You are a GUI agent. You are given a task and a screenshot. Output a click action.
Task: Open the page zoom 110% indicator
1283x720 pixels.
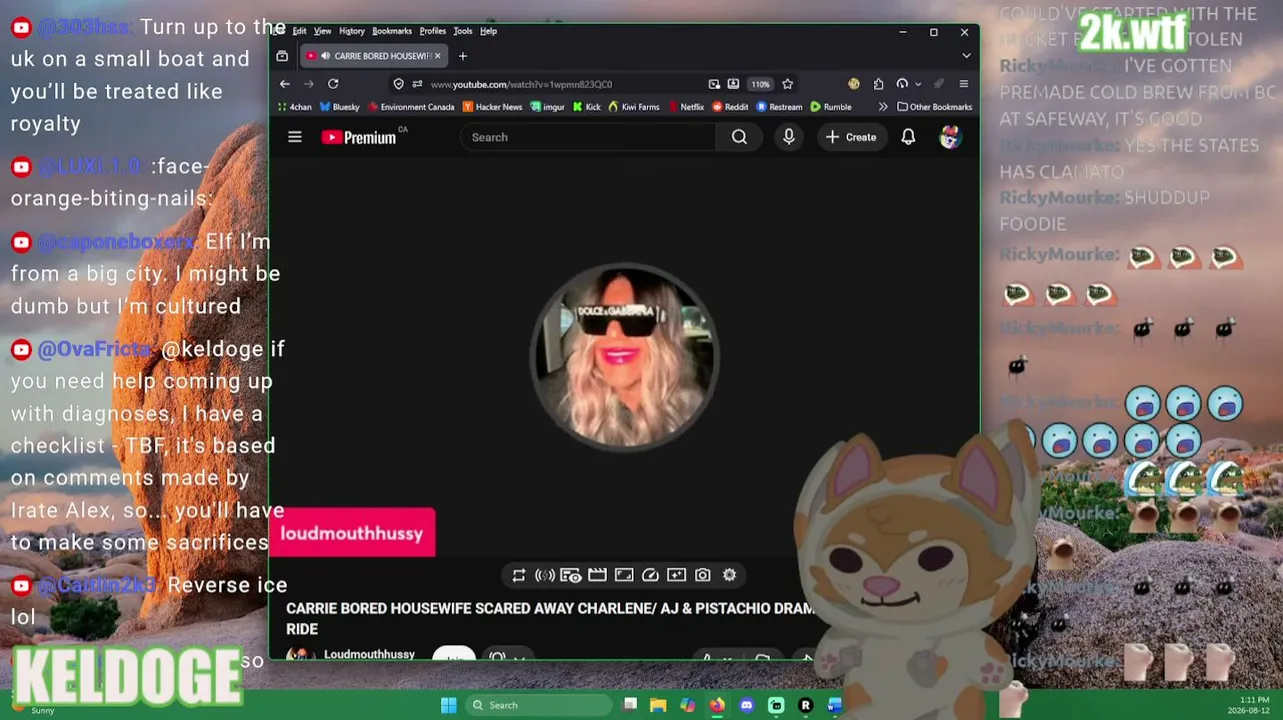point(761,84)
